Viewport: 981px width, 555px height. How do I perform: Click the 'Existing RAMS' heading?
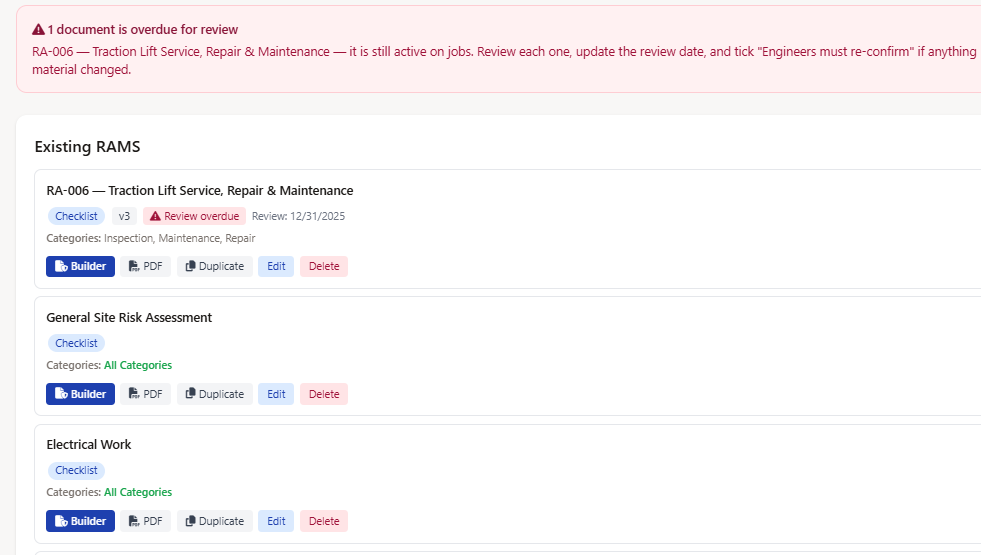pos(88,146)
